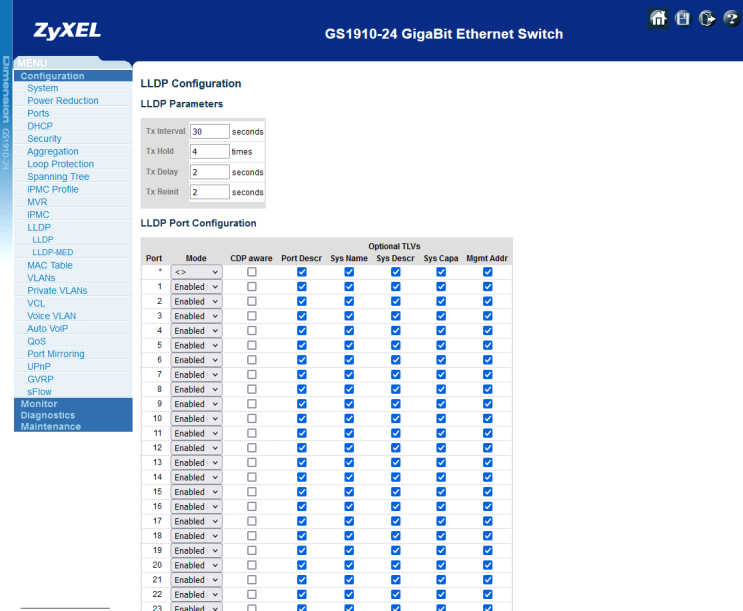Screen dimensions: 743x611
Task: Click the Save configuration floppy icon
Action: pos(683,18)
